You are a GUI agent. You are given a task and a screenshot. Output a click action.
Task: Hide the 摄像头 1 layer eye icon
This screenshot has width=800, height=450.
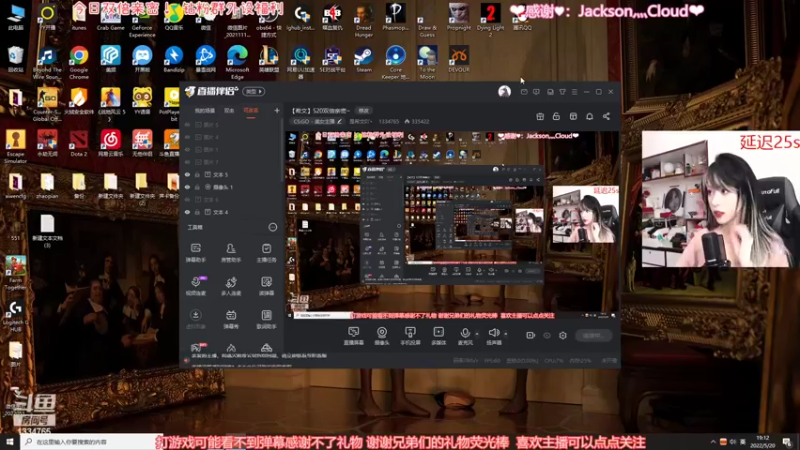point(187,187)
